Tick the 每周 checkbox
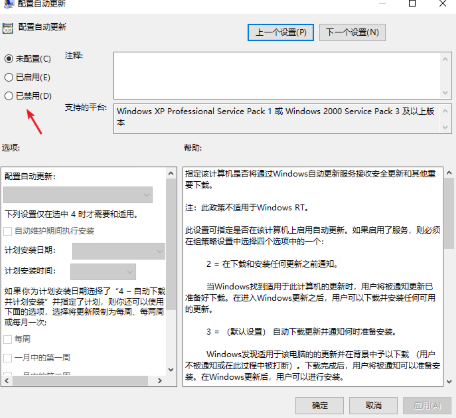456x418 pixels. pyautogui.click(x=8, y=339)
